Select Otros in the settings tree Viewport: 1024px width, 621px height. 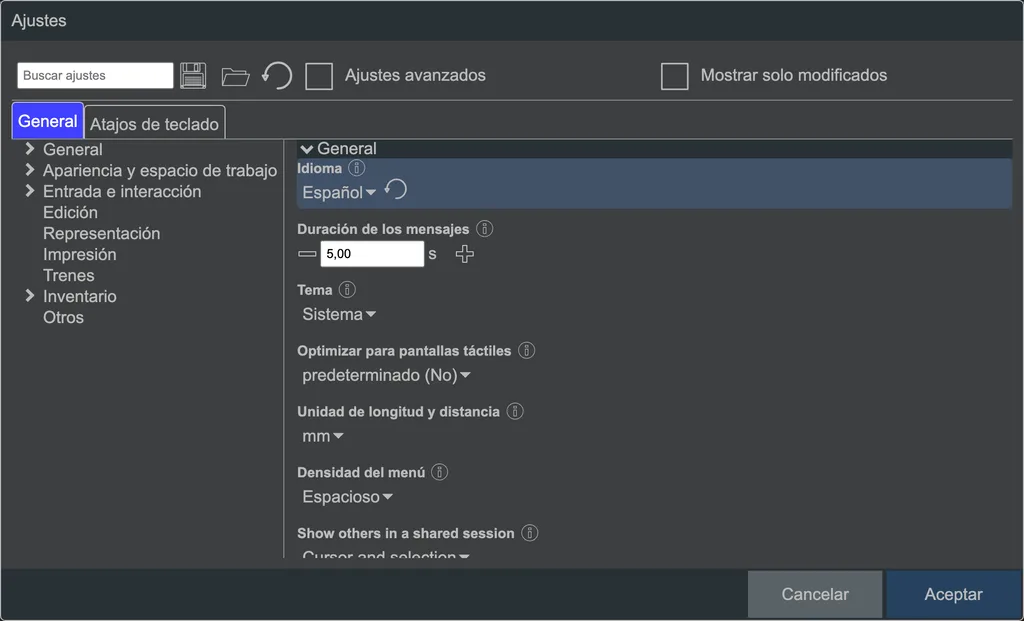(63, 317)
